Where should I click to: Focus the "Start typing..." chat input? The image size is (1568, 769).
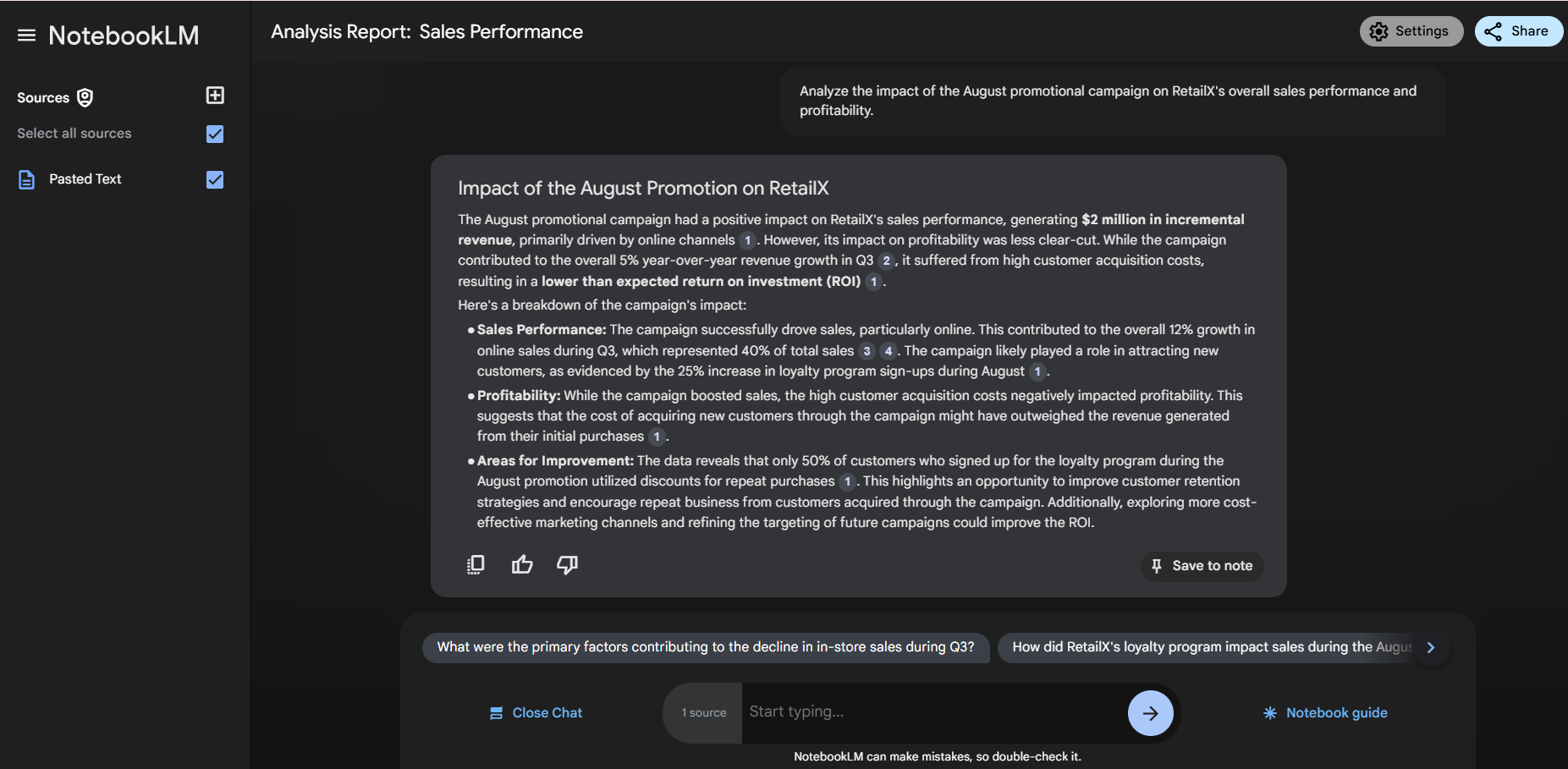[934, 712]
